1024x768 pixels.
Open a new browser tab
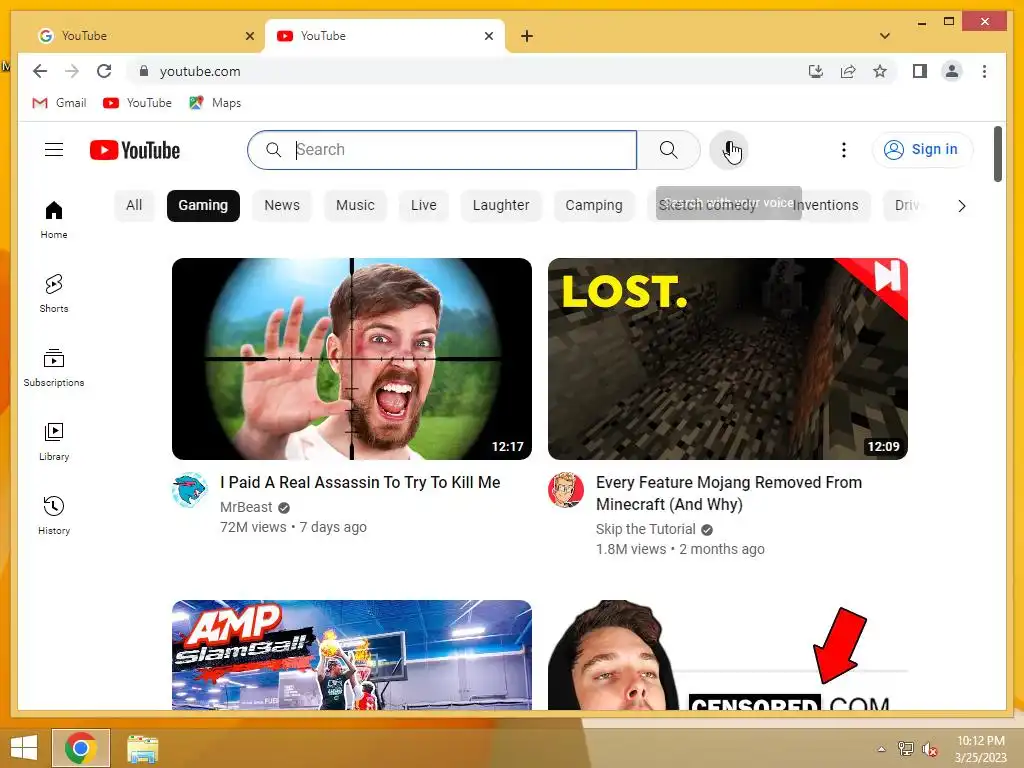[527, 36]
